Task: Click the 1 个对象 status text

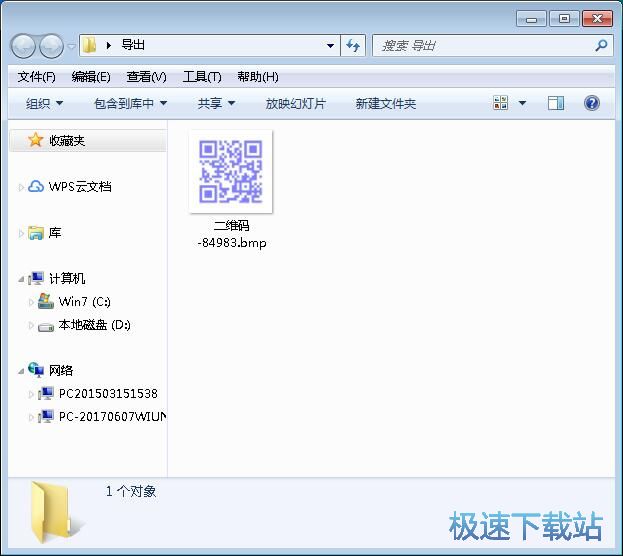Action: tap(131, 491)
